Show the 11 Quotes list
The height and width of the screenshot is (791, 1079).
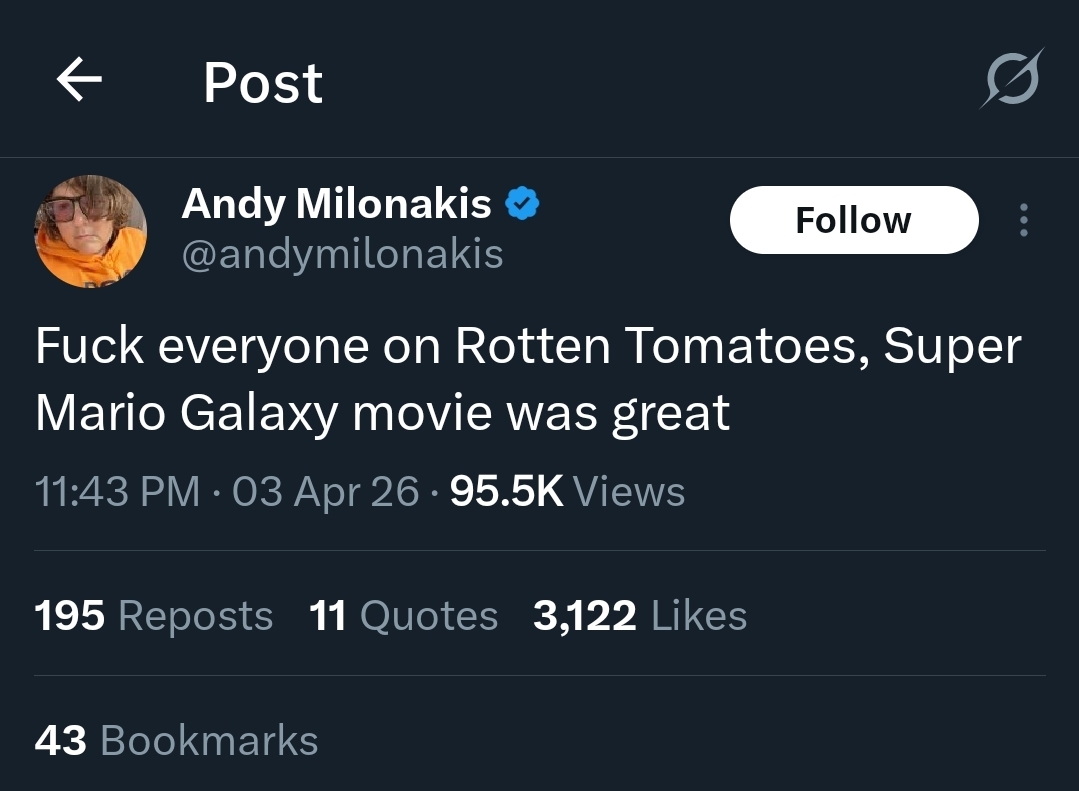click(x=403, y=616)
